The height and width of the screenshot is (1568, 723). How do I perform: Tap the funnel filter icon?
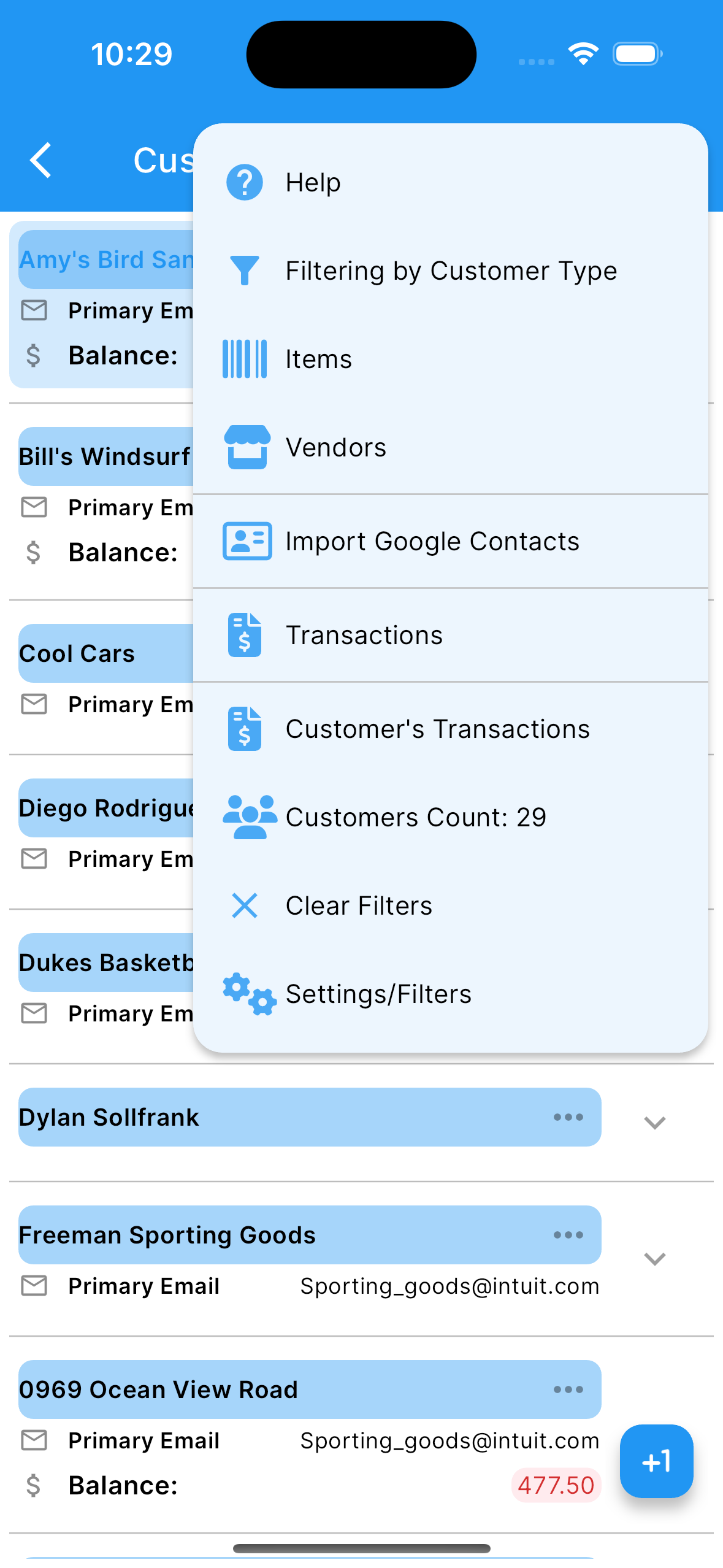click(244, 271)
